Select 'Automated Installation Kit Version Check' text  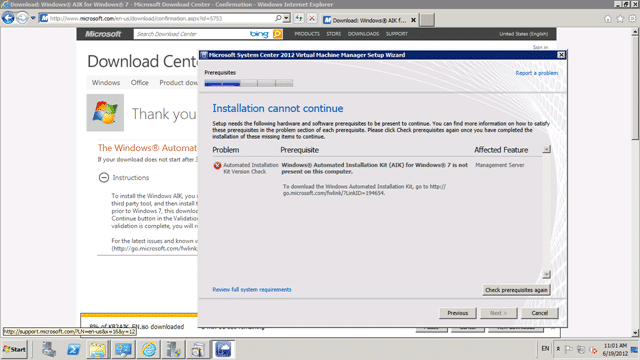point(251,168)
